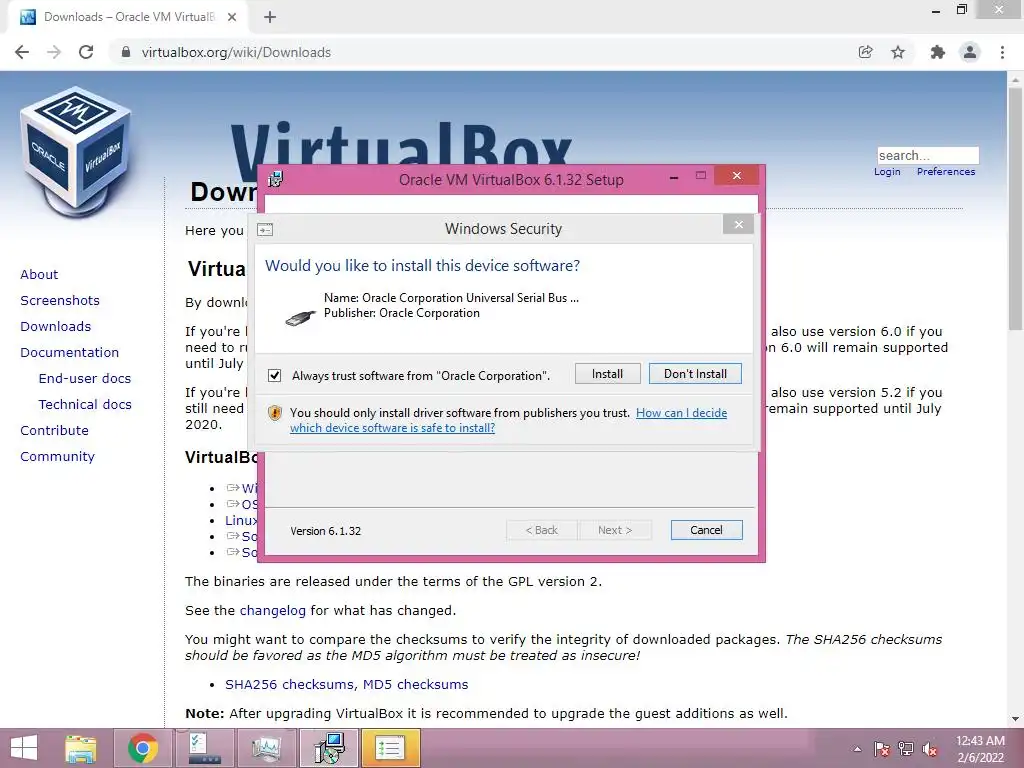Open About in the sidebar
Viewport: 1024px width, 768px height.
pos(39,274)
